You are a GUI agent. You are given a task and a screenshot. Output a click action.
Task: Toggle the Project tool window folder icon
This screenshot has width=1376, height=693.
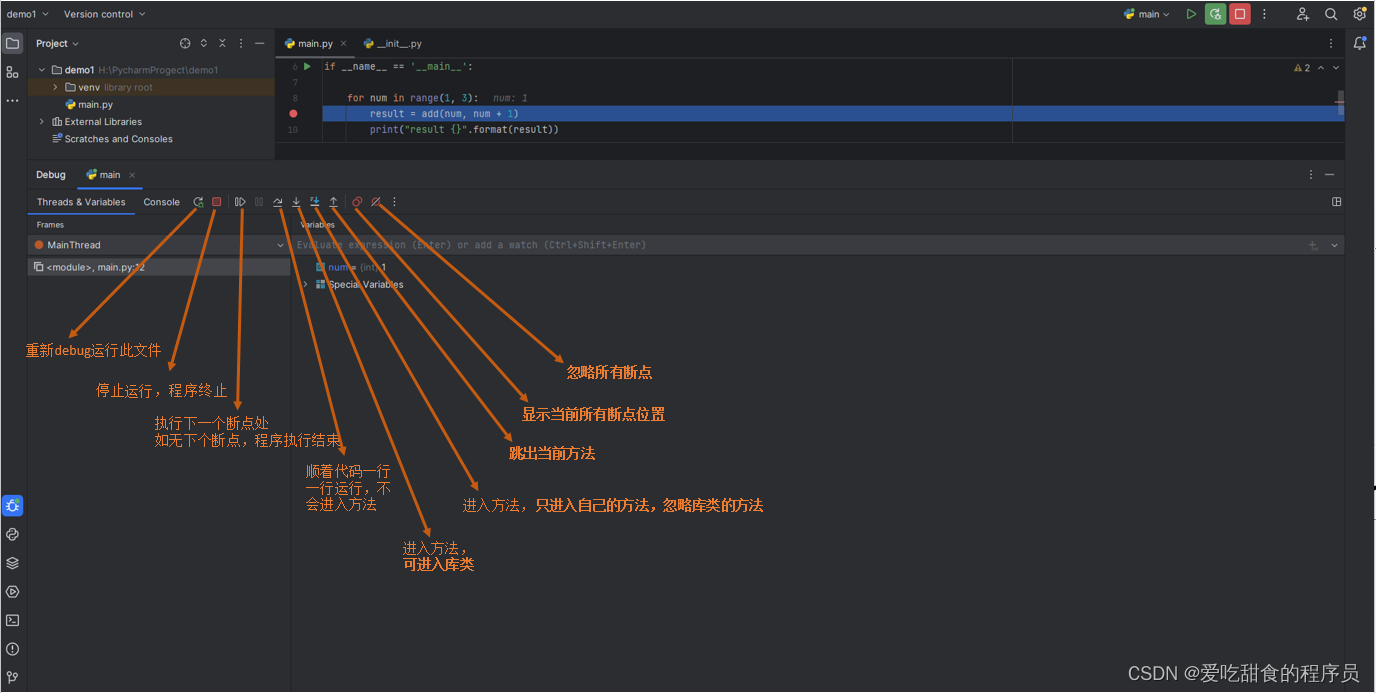tap(12, 43)
